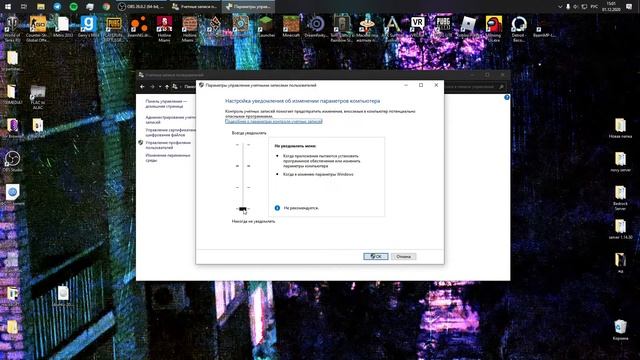Open Spotify from the taskbar
Viewport: 640px width, 360px height.
pos(73,7)
